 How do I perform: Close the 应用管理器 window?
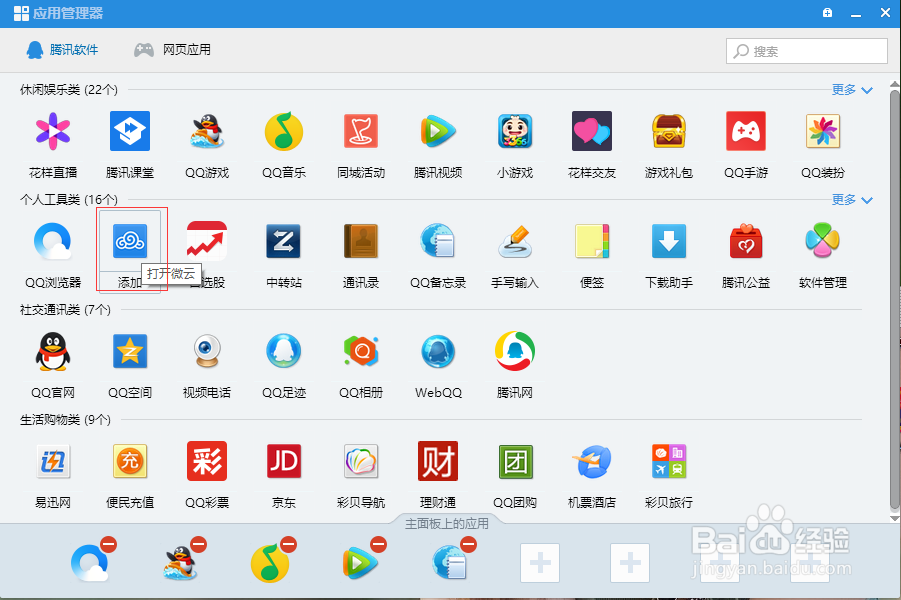(x=885, y=13)
